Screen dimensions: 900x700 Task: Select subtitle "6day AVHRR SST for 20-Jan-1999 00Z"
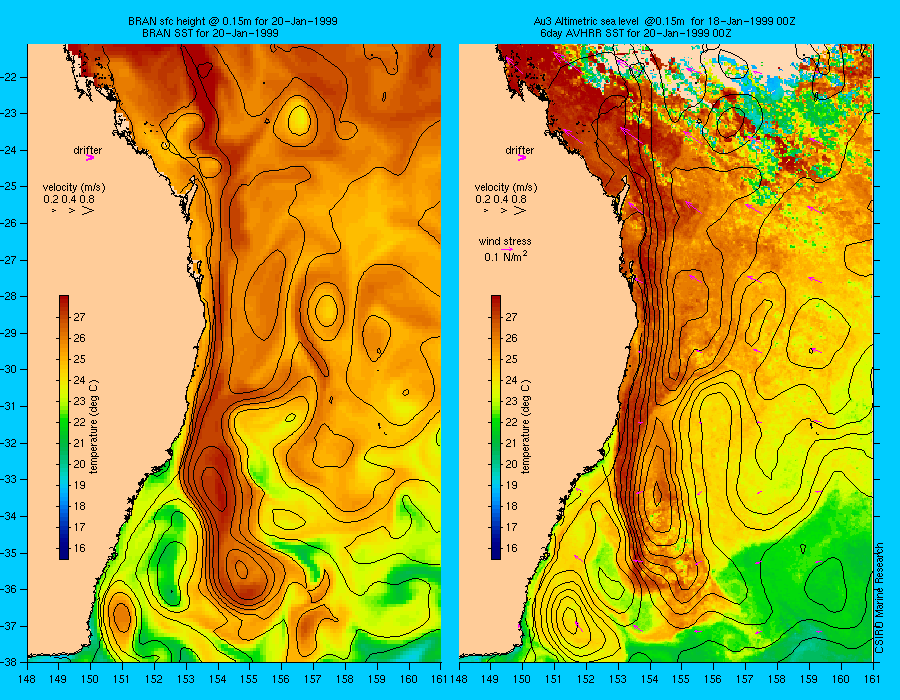pyautogui.click(x=636, y=33)
